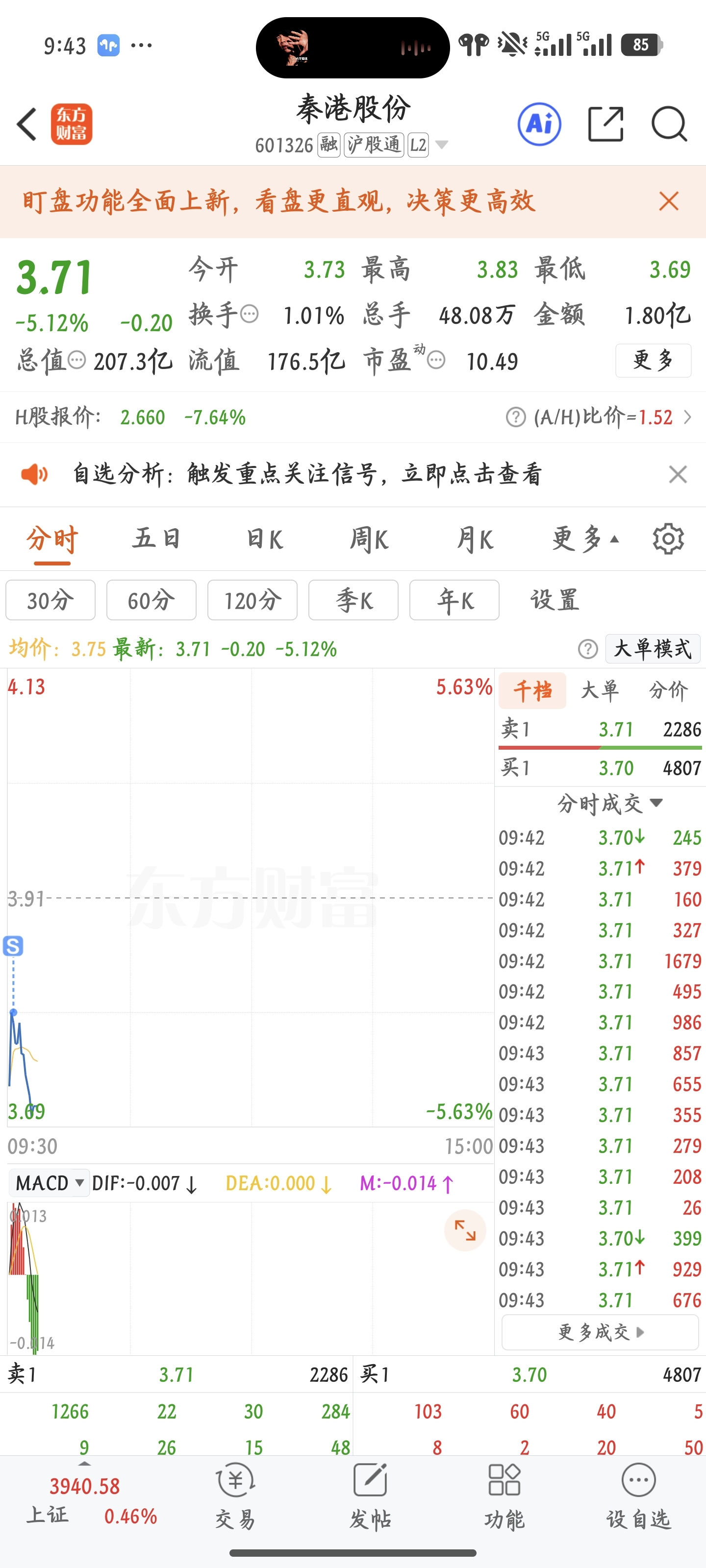The image size is (706, 1568).
Task: Tap the MACD histogram chart area
Action: (251, 1278)
